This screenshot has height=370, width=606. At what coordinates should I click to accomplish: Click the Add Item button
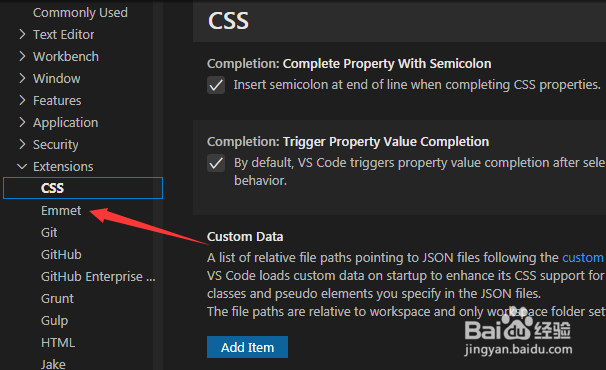247,347
